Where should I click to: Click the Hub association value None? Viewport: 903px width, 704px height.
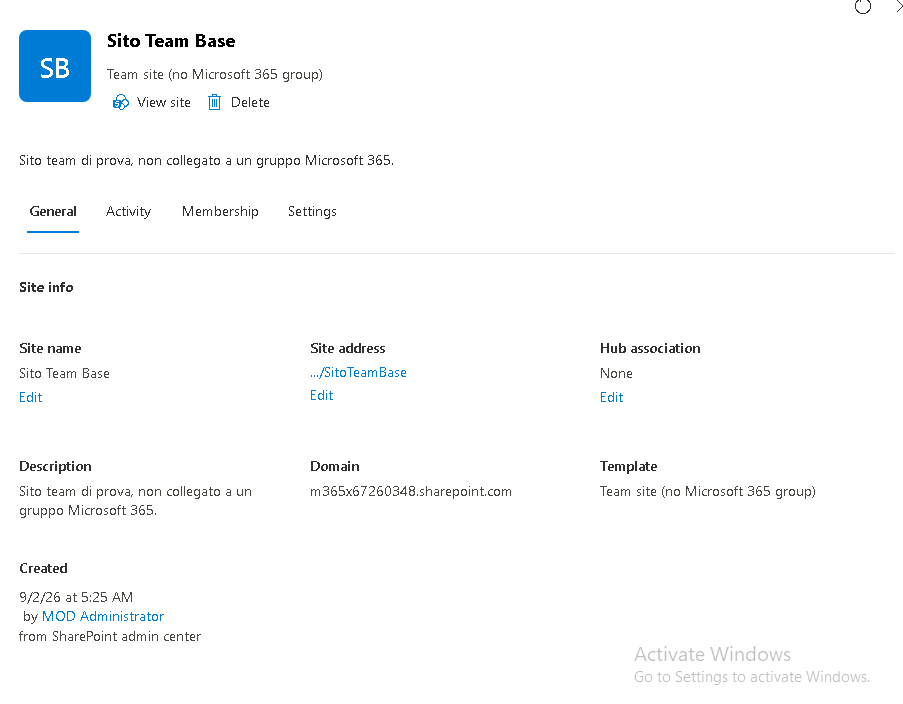coord(616,373)
